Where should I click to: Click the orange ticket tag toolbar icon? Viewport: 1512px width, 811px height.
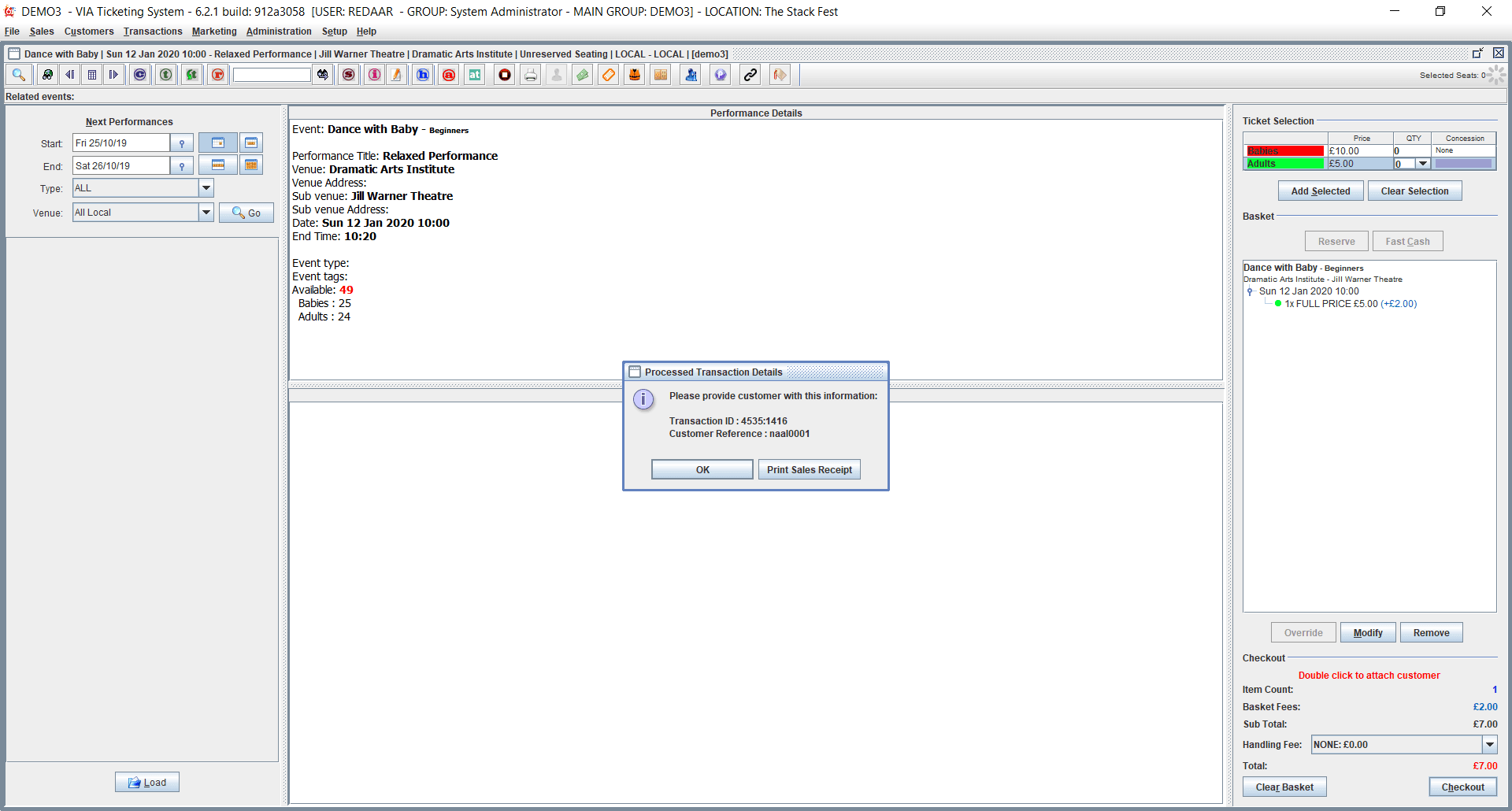click(609, 75)
